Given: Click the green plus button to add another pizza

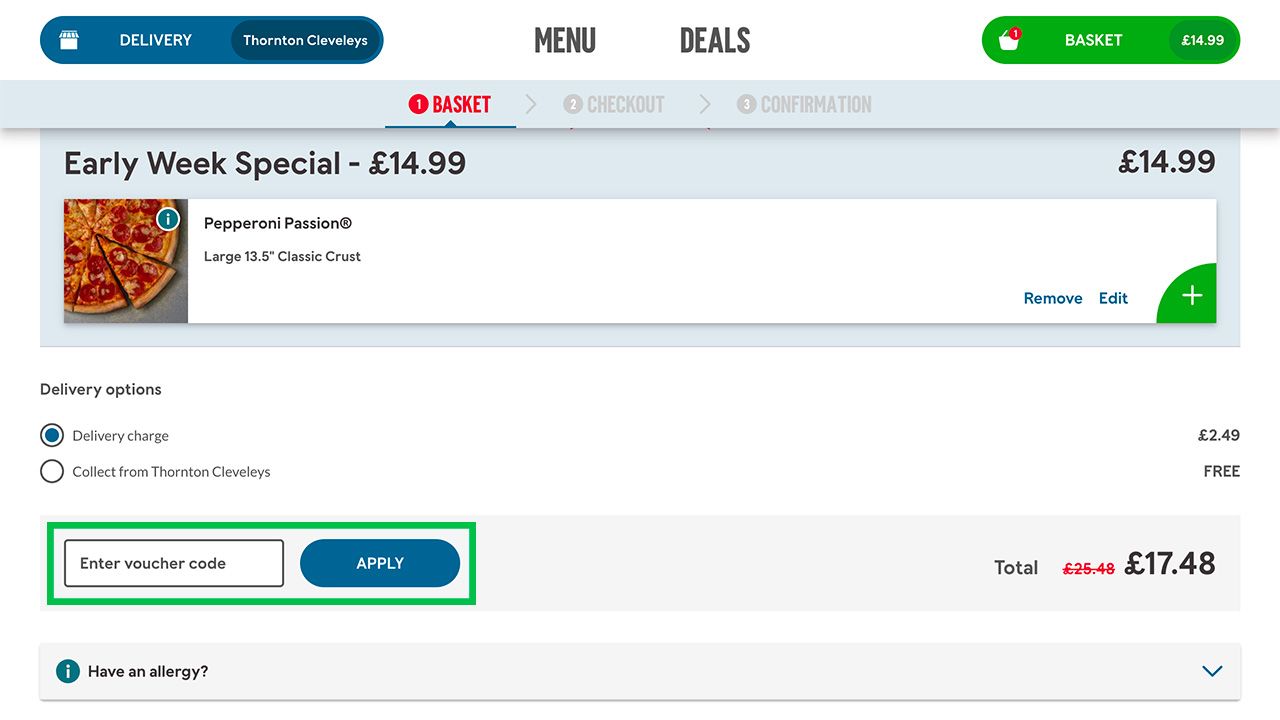Looking at the screenshot, I should (x=1192, y=294).
